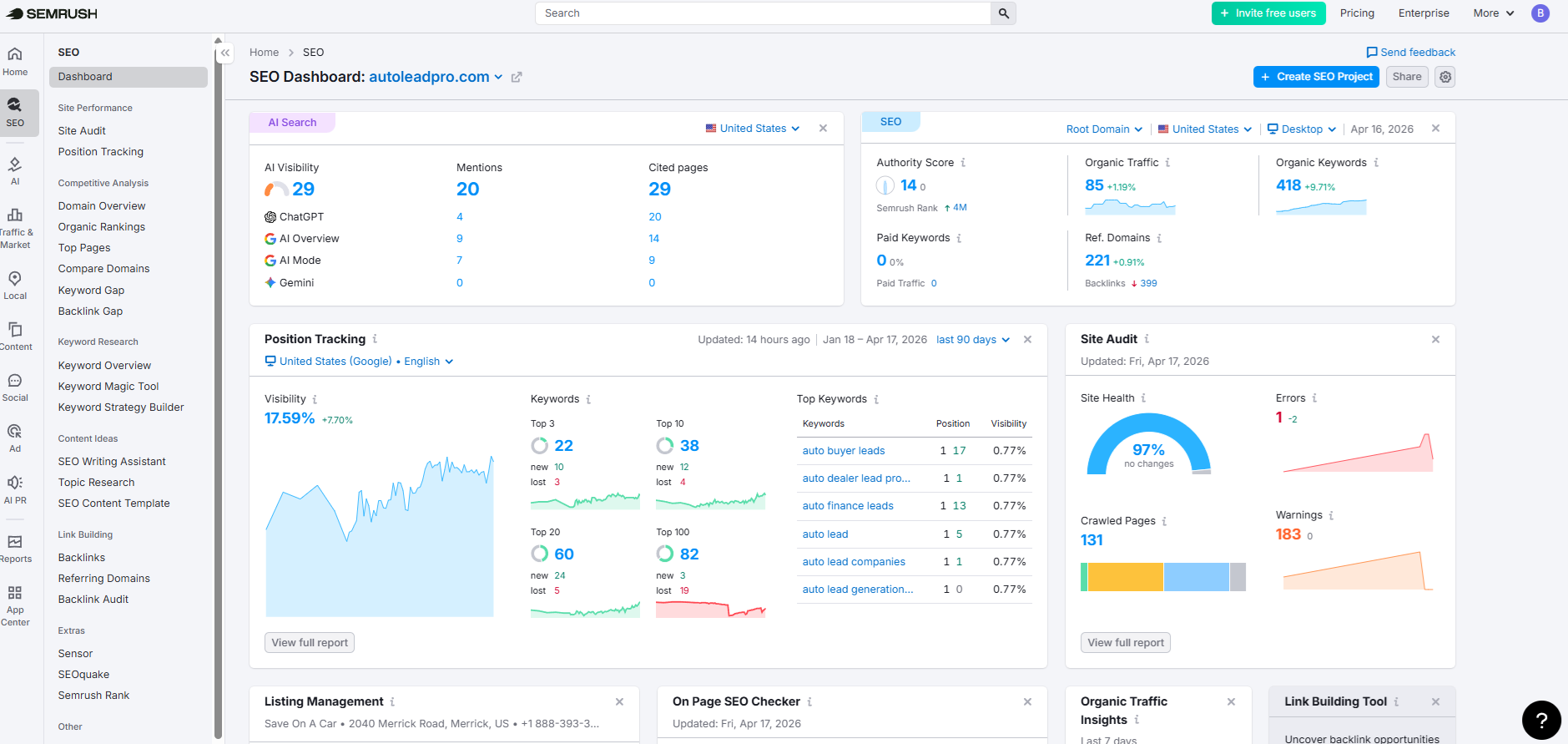Image resolution: width=1568 pixels, height=744 pixels.
Task: Close the AI Search widget
Action: tap(823, 129)
